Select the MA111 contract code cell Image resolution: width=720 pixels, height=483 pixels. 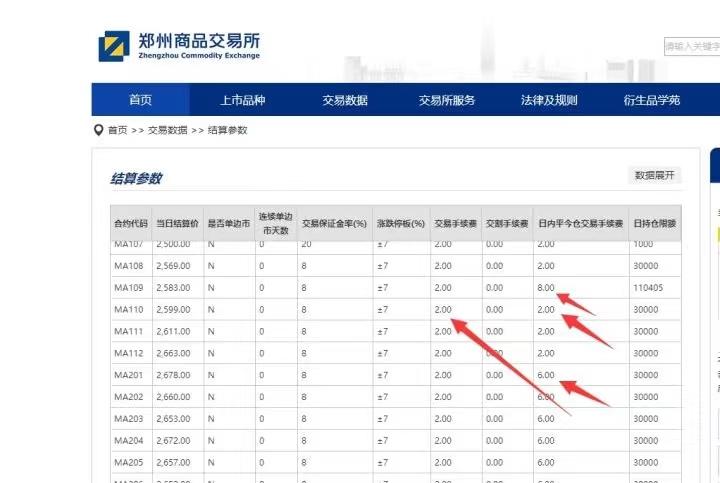pyautogui.click(x=129, y=331)
